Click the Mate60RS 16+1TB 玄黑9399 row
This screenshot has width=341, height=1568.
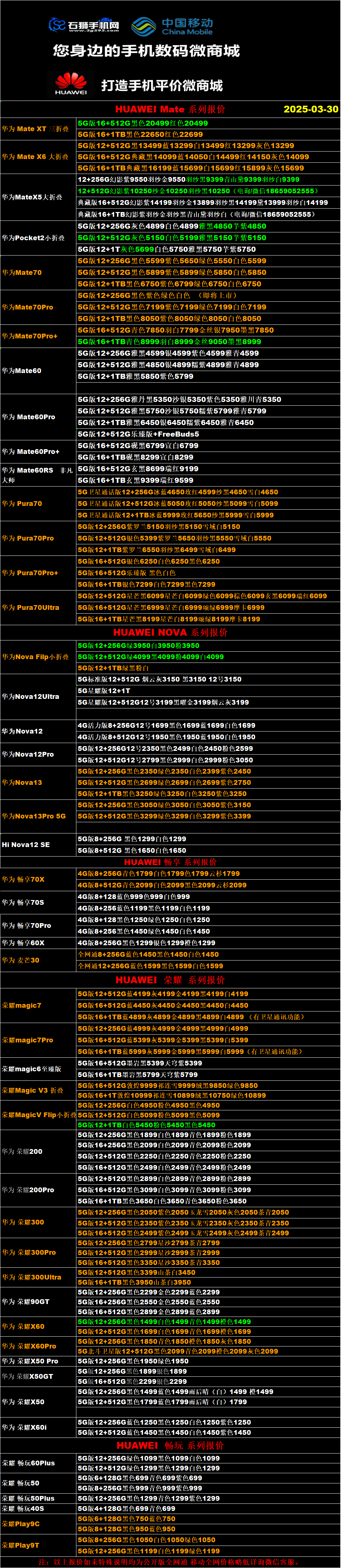coord(208,481)
